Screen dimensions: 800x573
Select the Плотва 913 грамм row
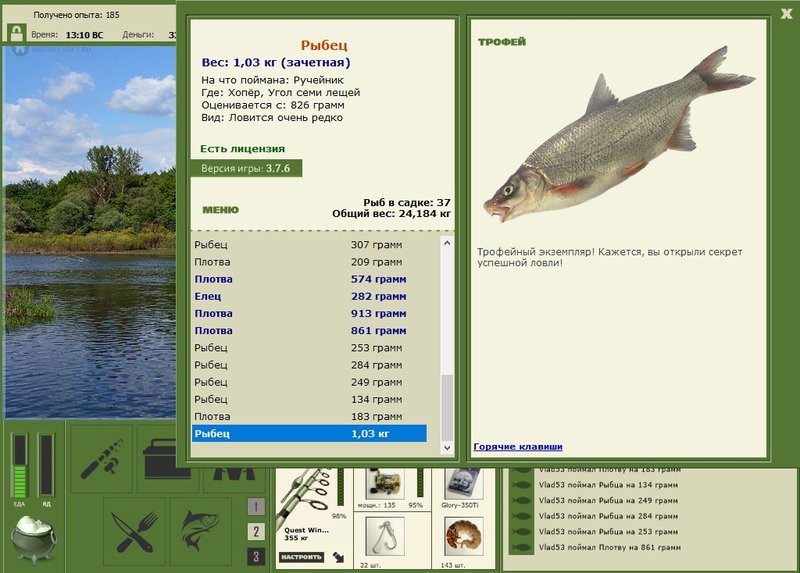coord(309,314)
